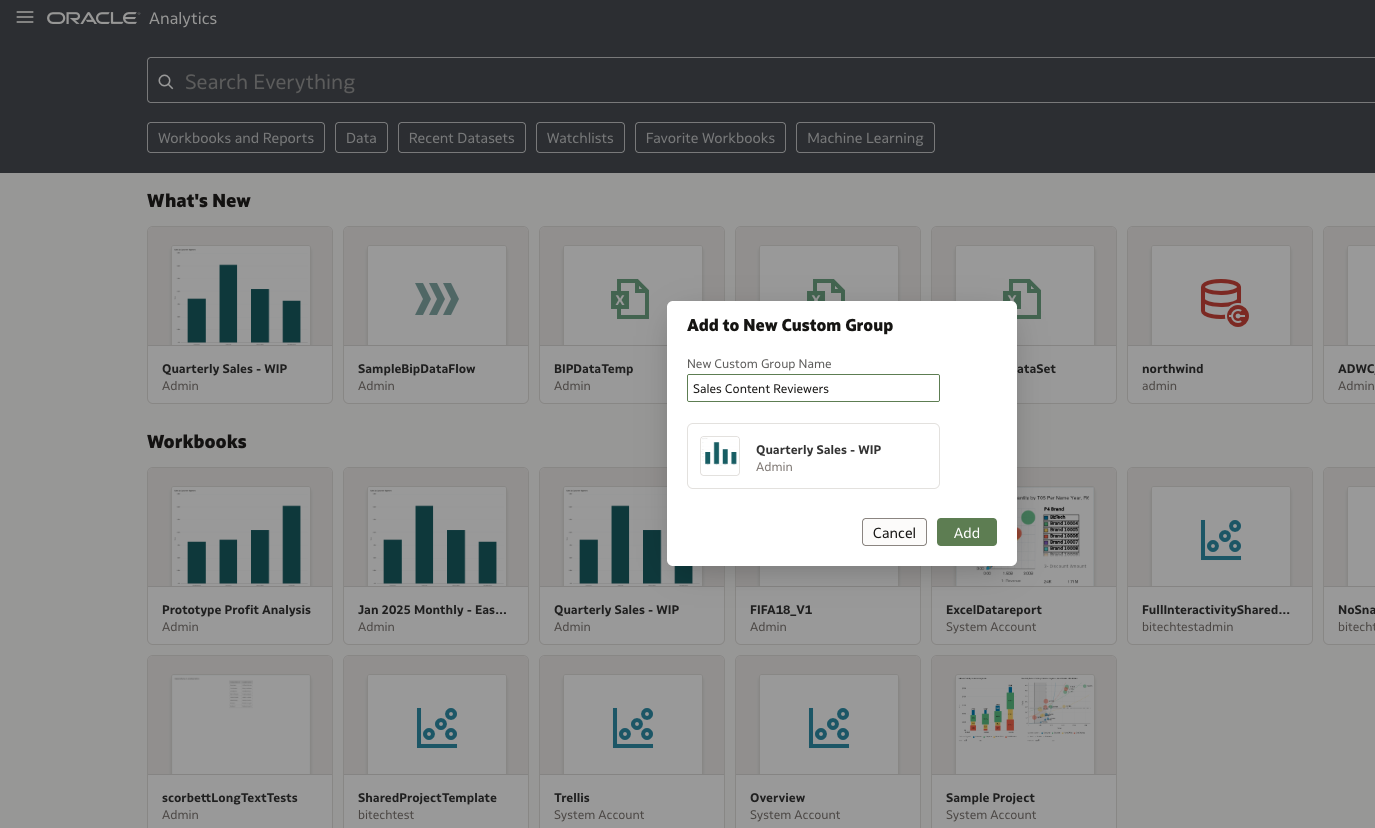Edit the New Custom Group Name field
The height and width of the screenshot is (828, 1375).
click(813, 388)
